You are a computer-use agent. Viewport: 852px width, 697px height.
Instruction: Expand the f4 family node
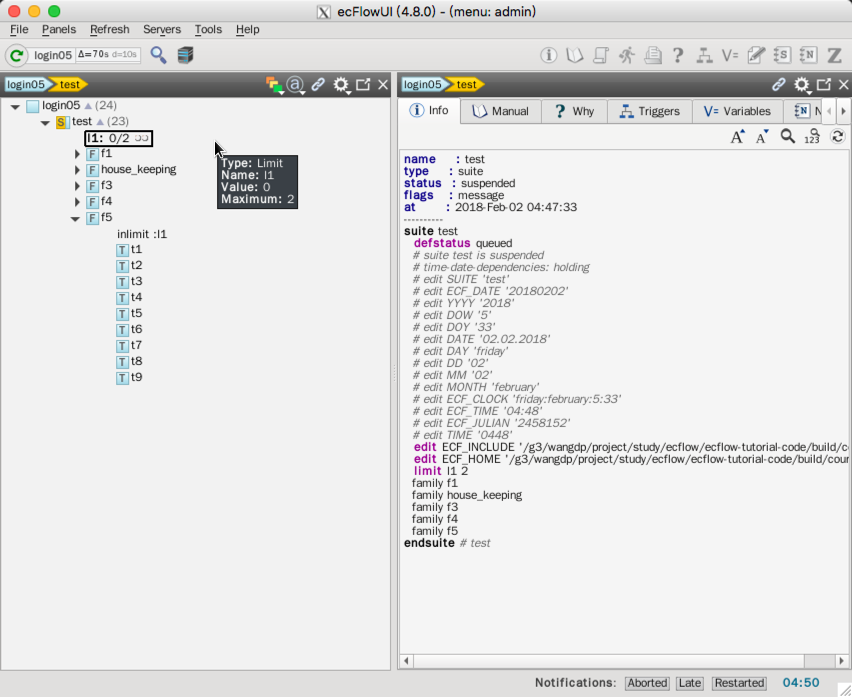pyautogui.click(x=78, y=202)
